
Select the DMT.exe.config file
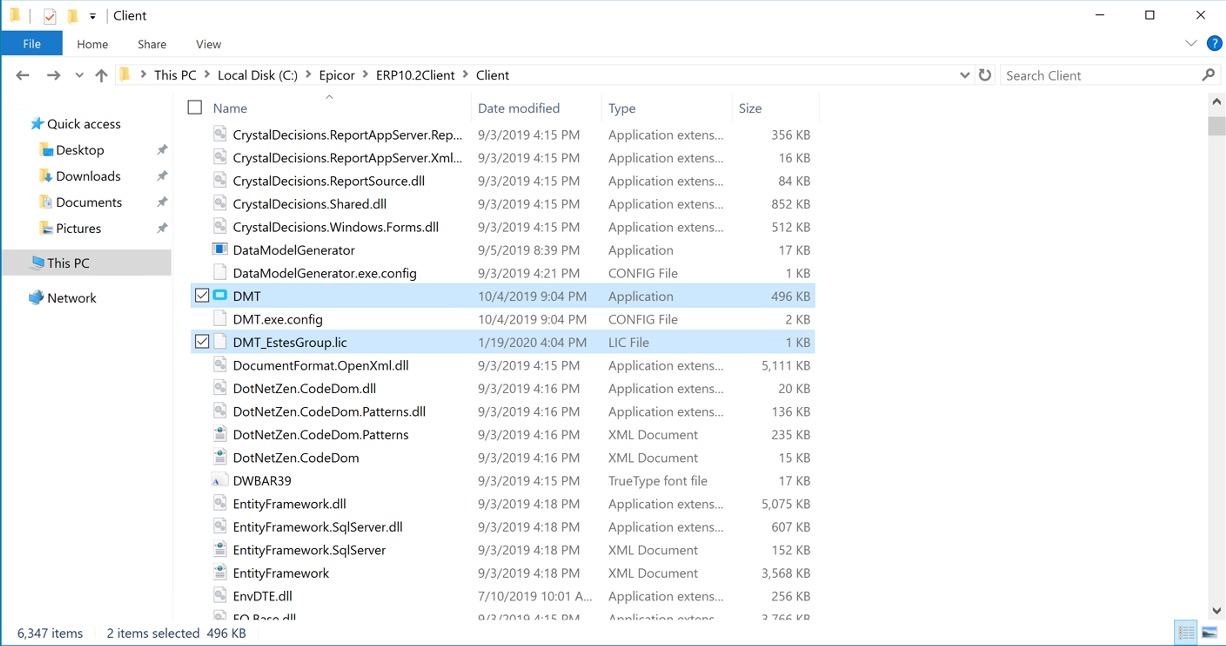(503, 319)
